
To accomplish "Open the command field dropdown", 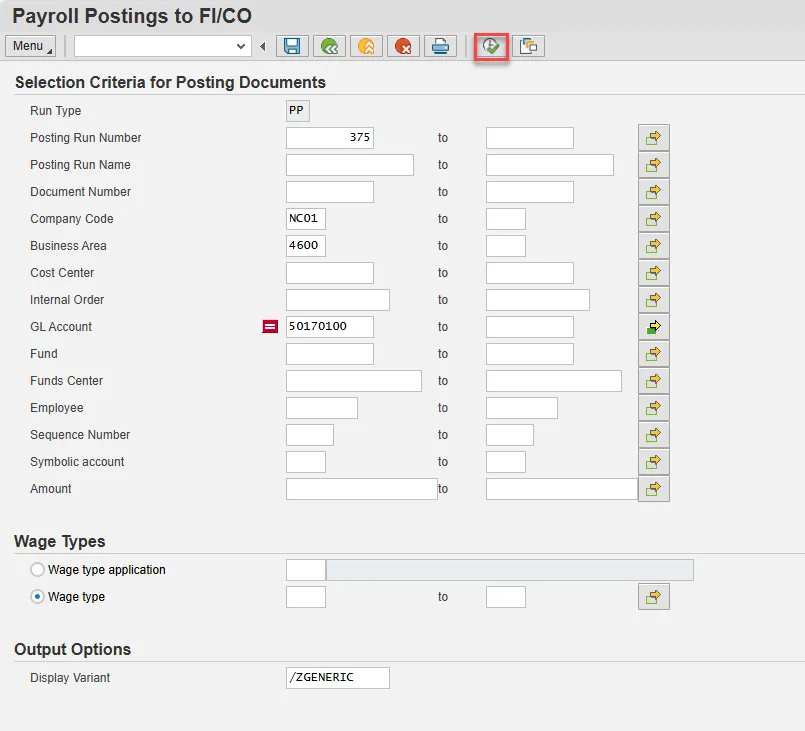I will (241, 46).
